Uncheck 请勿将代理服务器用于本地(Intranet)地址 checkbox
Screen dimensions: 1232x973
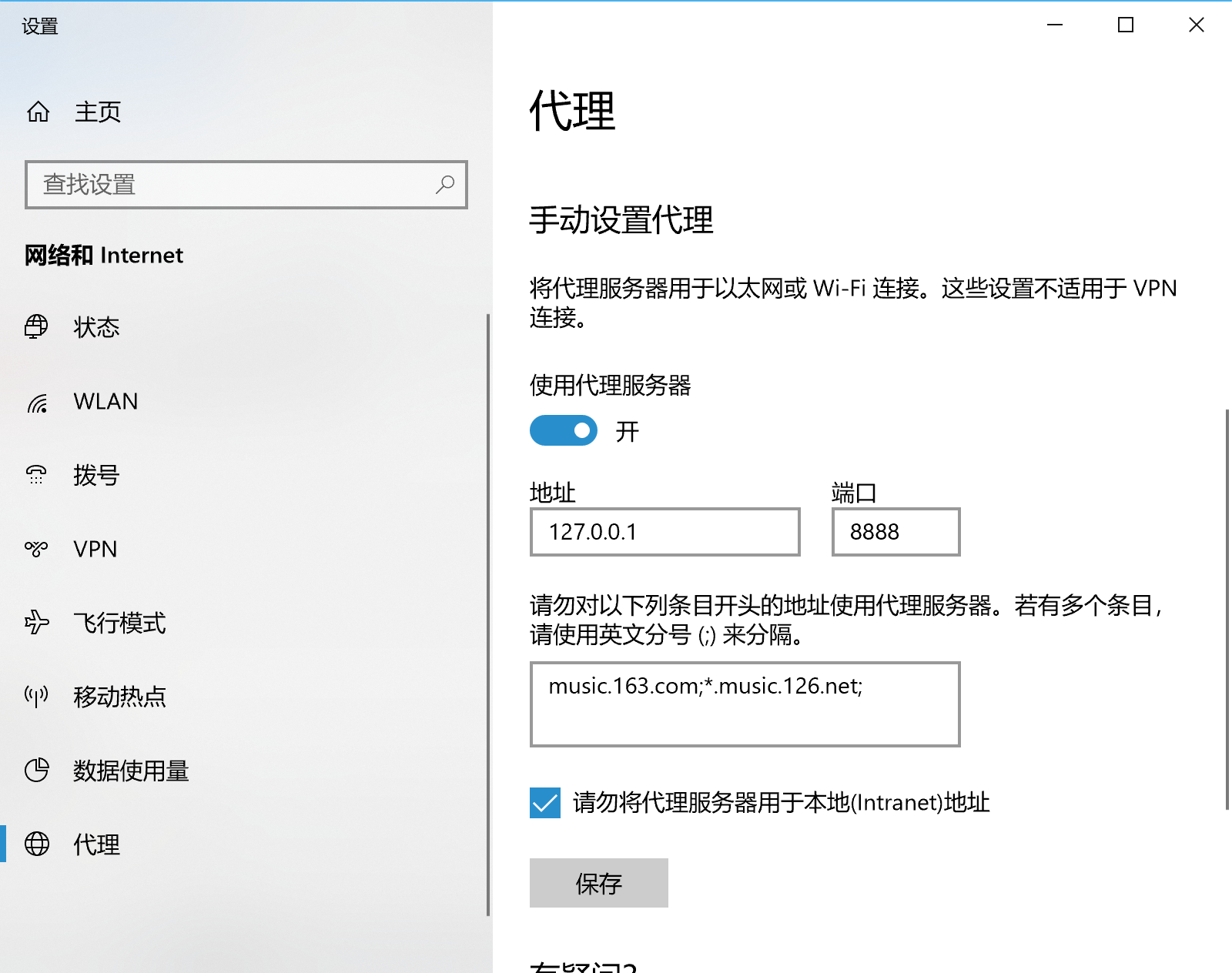(x=545, y=803)
